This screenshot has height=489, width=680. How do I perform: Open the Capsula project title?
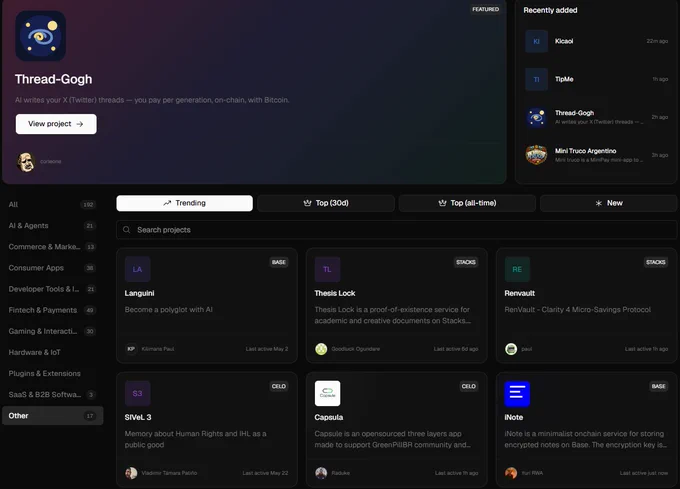pos(329,417)
